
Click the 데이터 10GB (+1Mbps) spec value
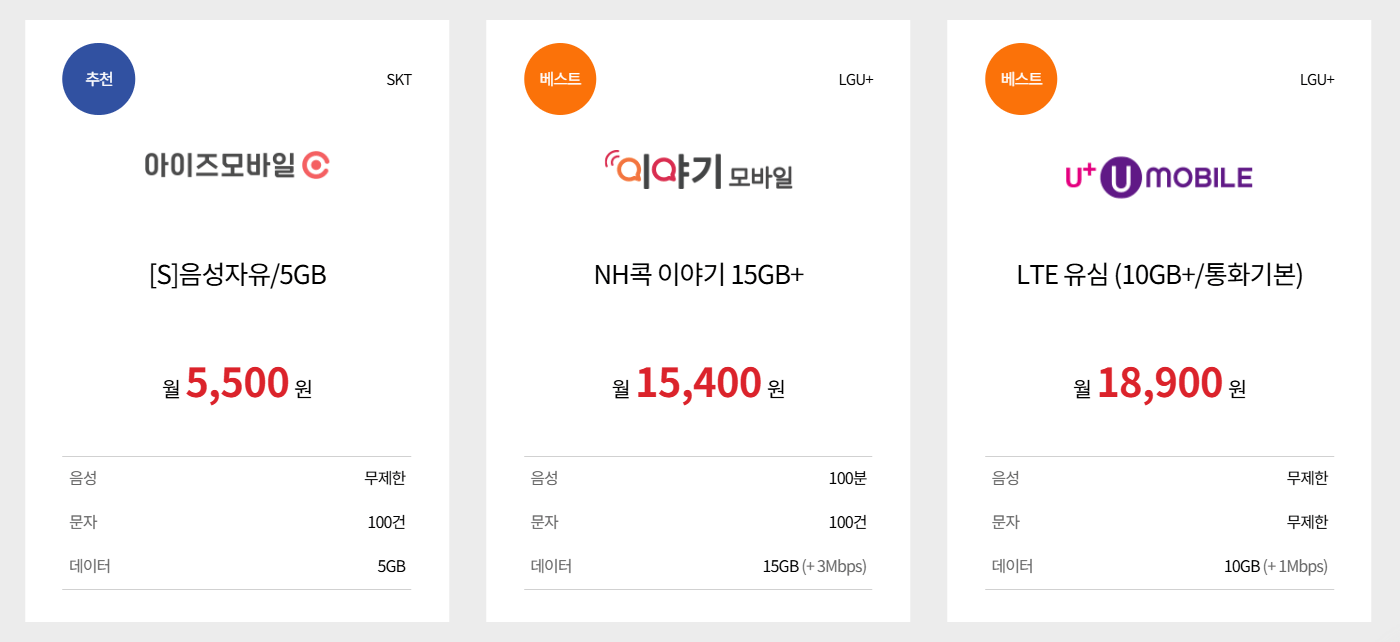(1275, 565)
